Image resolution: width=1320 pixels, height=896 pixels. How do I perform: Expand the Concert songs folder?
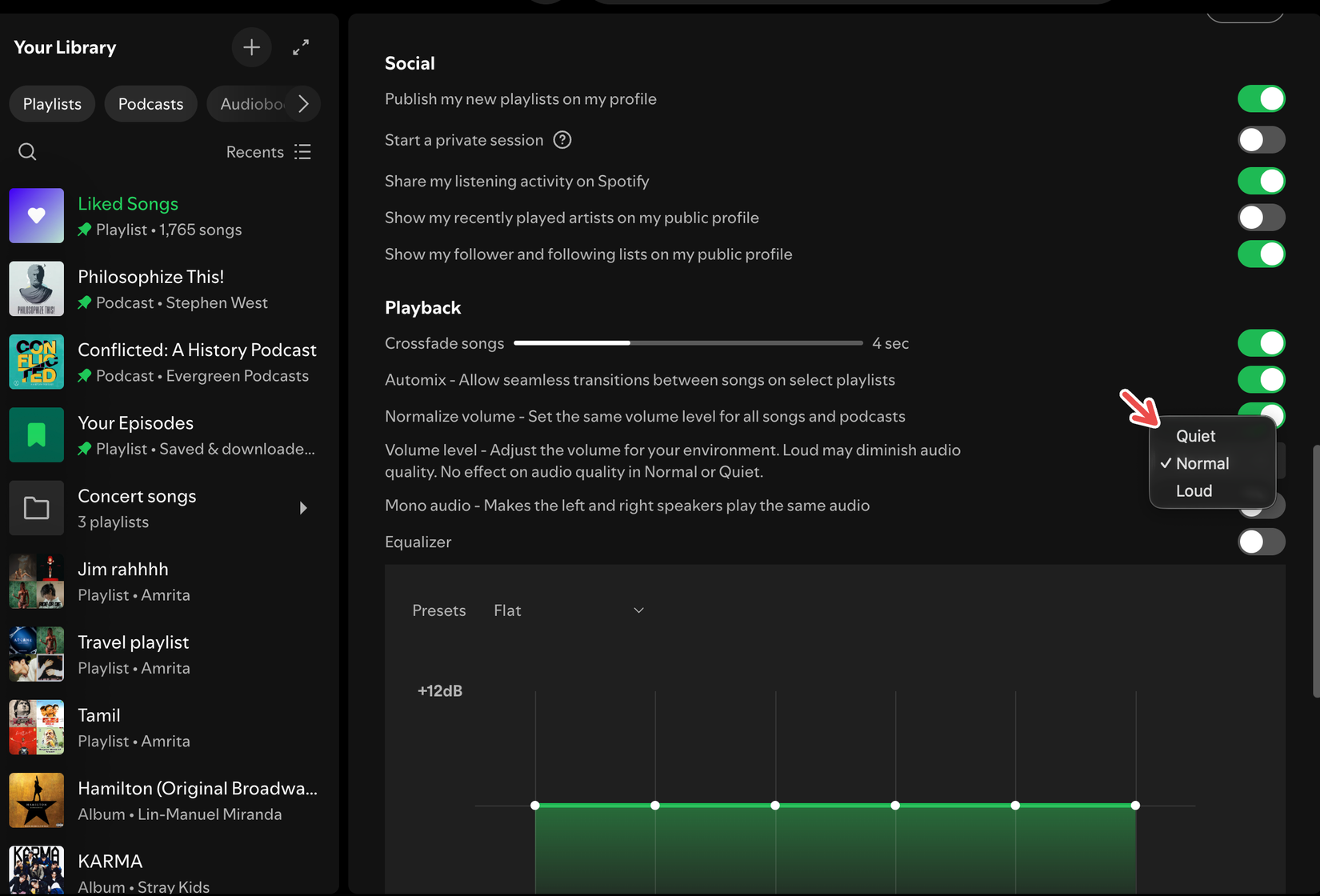click(x=302, y=507)
